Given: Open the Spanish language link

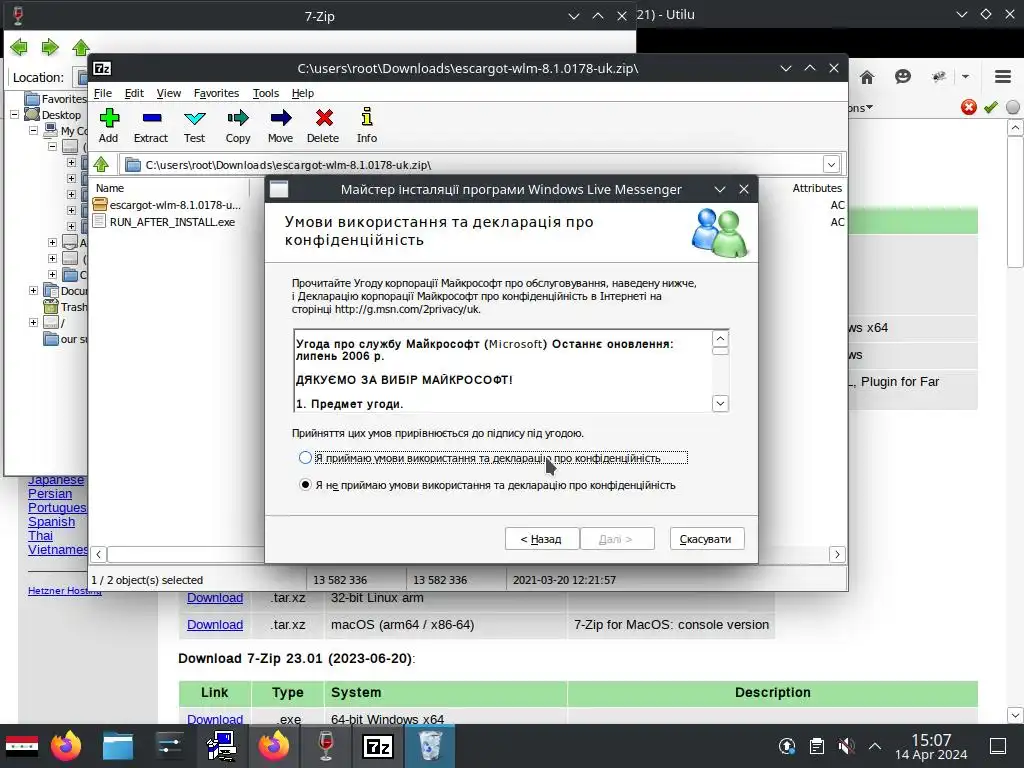Looking at the screenshot, I should click(x=52, y=522).
